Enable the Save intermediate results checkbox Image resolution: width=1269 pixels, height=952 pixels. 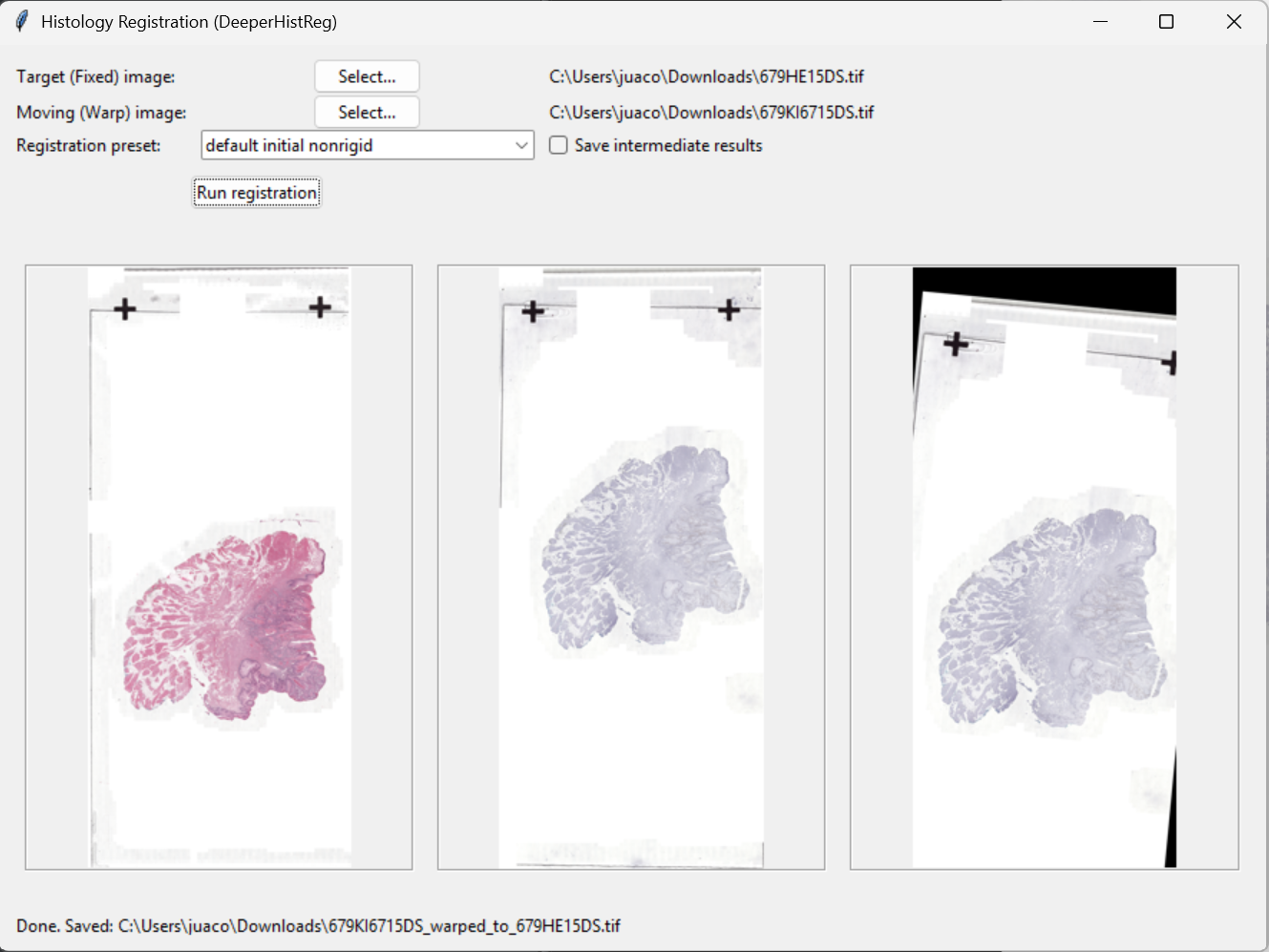(559, 145)
